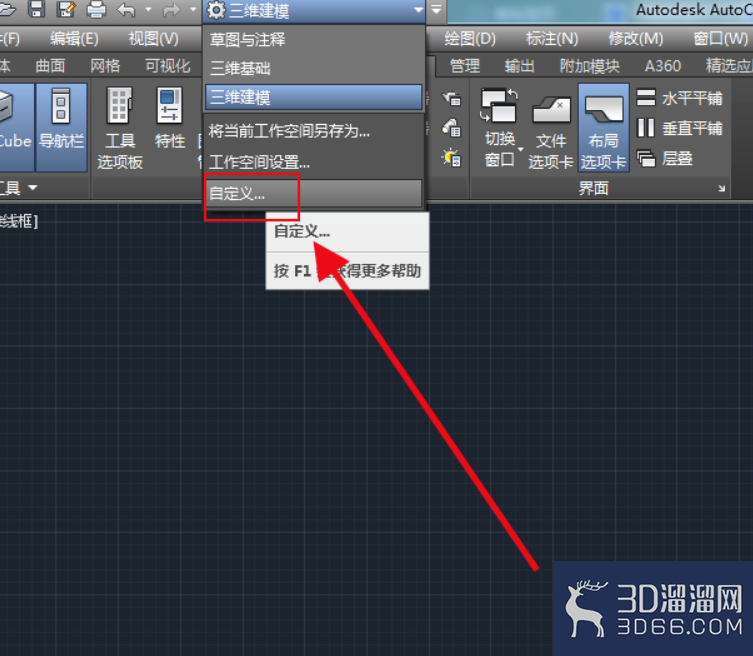The height and width of the screenshot is (656, 753).
Task: Select the 三维基础 workspace
Action: (314, 69)
